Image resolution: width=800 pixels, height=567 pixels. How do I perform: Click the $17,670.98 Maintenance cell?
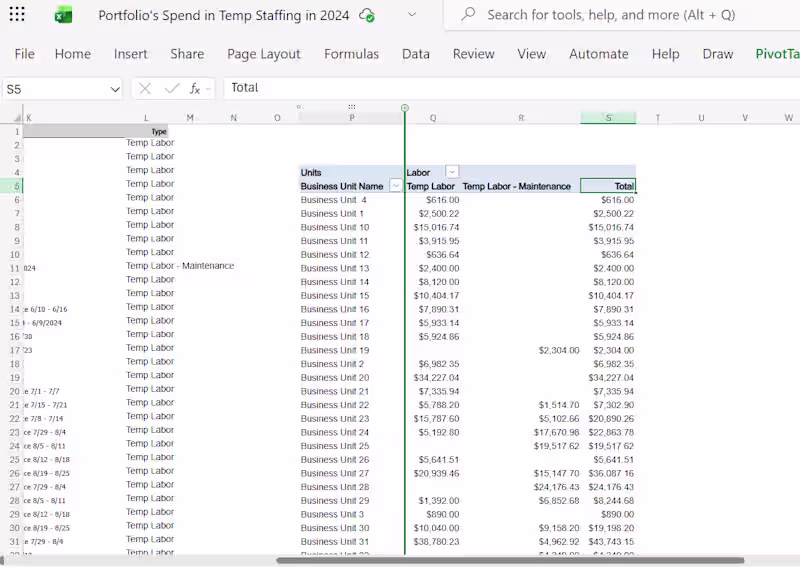(557, 432)
